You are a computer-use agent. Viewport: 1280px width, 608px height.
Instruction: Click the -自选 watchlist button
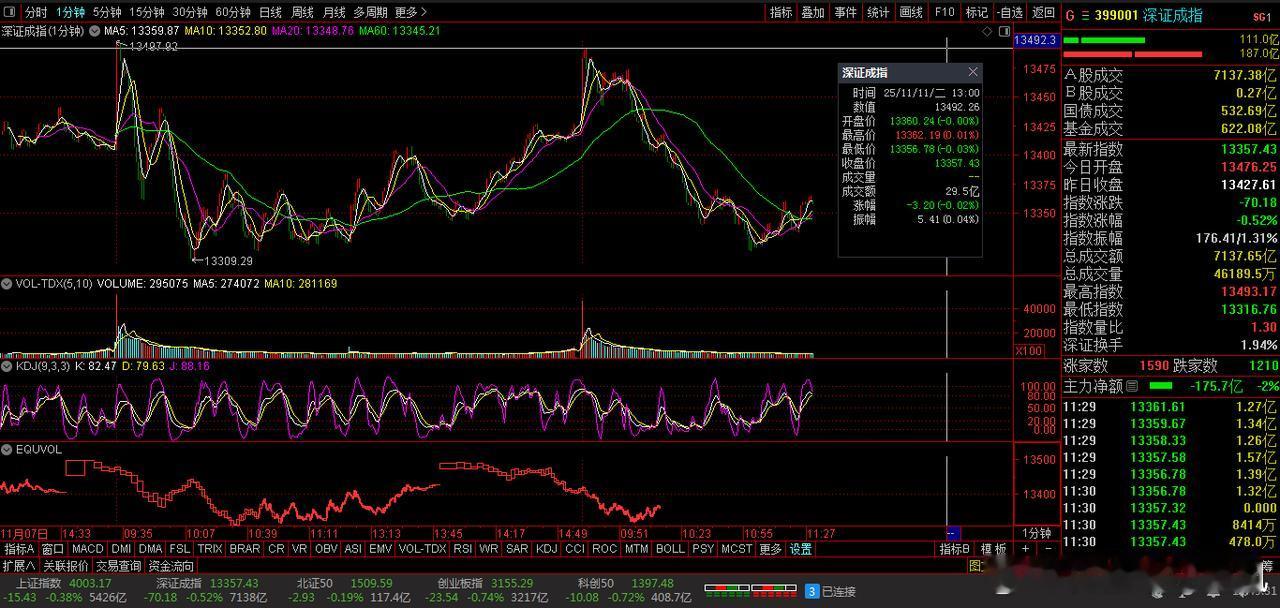coord(1010,12)
